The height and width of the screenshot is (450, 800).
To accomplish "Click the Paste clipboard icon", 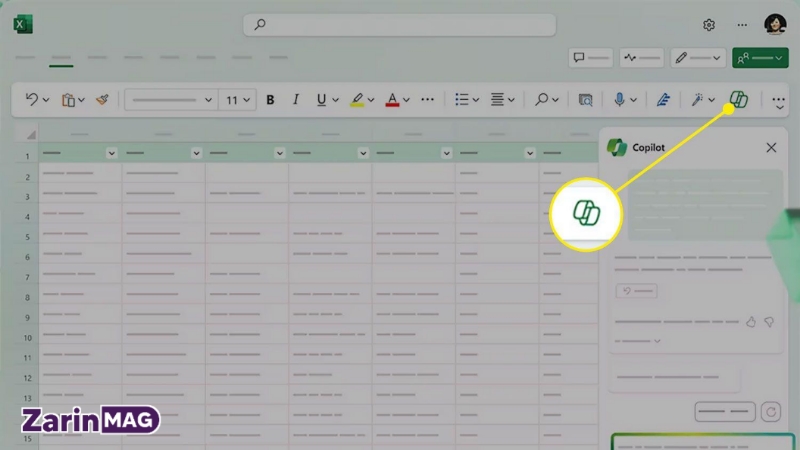I will click(x=68, y=100).
